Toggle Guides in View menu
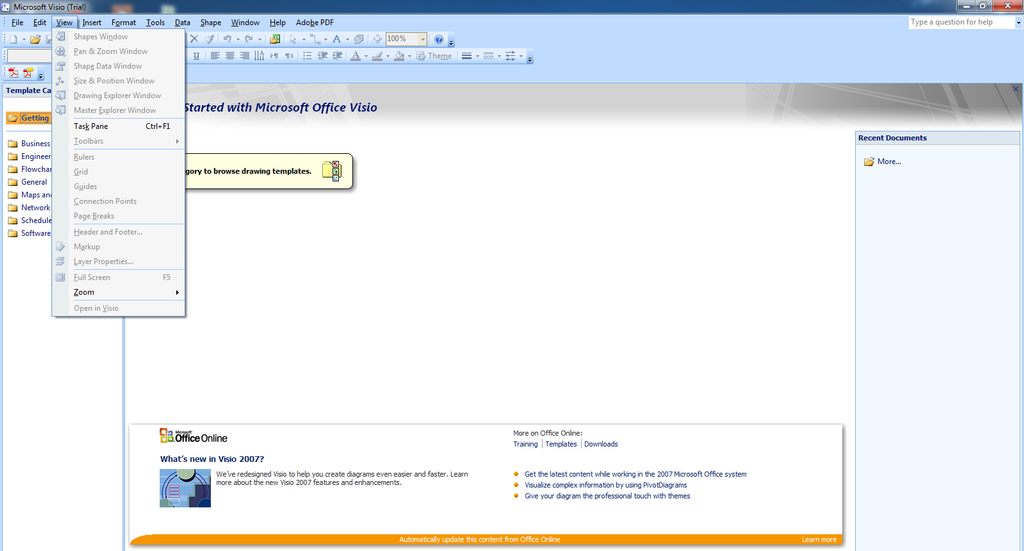The height and width of the screenshot is (551, 1024). click(x=119, y=186)
